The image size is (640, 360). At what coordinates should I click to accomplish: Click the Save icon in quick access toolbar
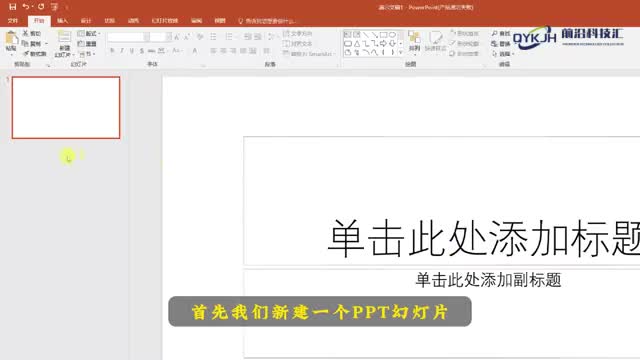(13, 7)
